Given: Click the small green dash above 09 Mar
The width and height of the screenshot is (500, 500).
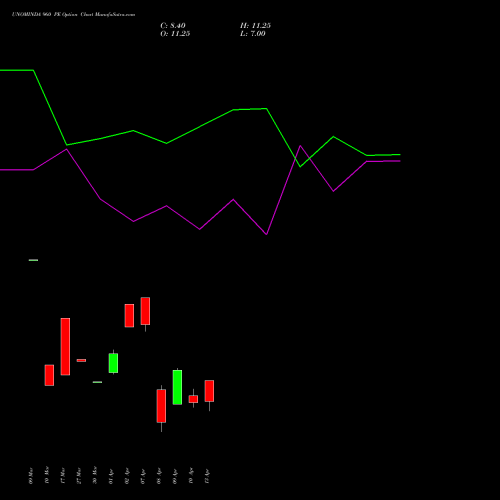Looking at the screenshot, I should pyautogui.click(x=33, y=260).
